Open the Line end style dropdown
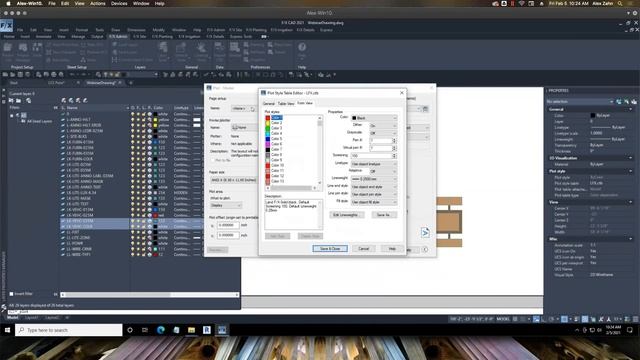 (374, 187)
